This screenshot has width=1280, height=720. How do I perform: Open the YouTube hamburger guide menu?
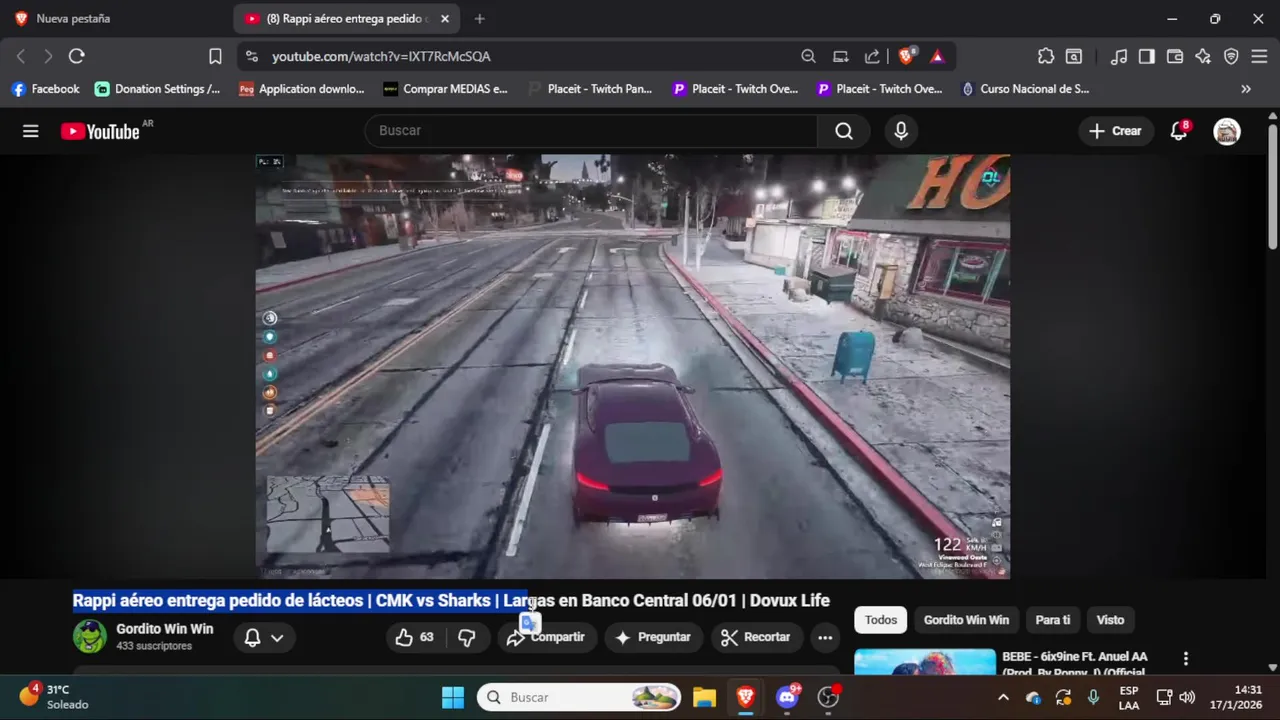pos(31,131)
